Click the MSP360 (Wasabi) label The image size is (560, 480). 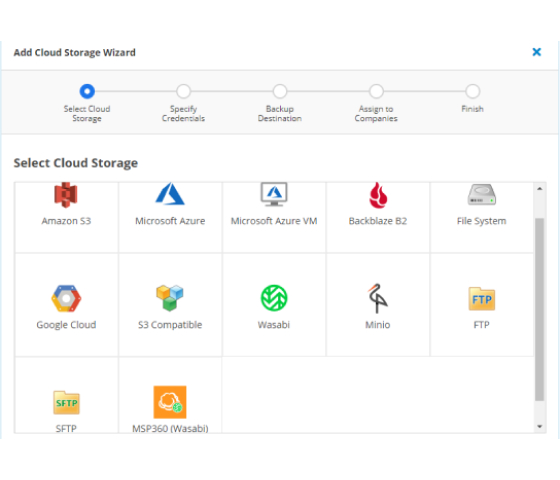pos(170,428)
